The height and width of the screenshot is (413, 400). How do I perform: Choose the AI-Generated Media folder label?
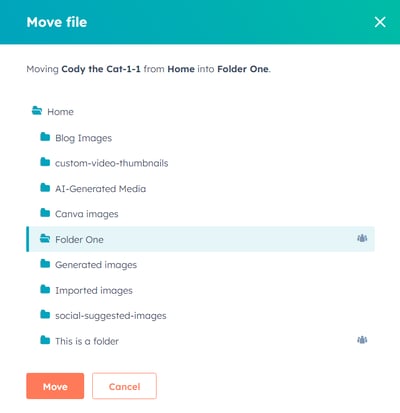(x=100, y=189)
